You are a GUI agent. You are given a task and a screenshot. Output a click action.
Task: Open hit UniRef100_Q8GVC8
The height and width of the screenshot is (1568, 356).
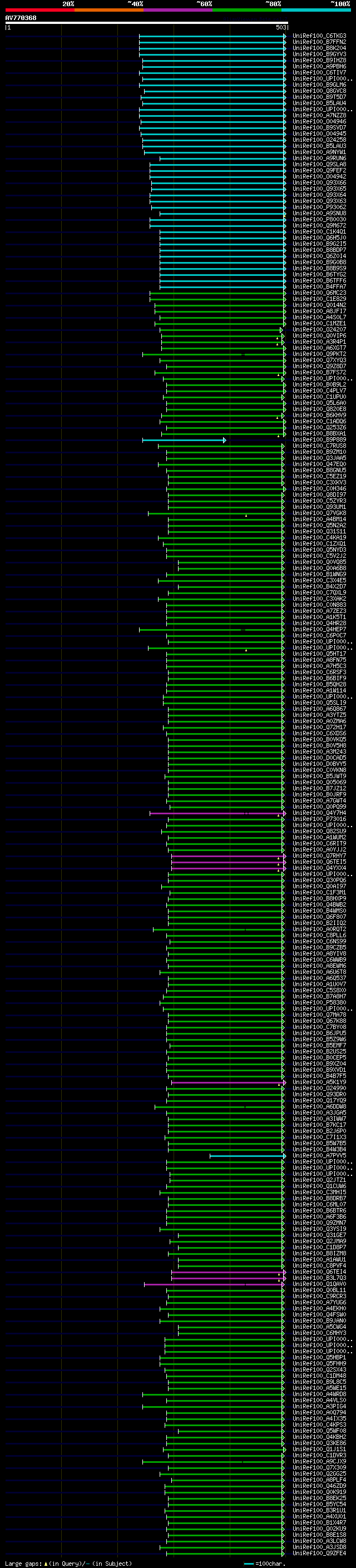319,91
